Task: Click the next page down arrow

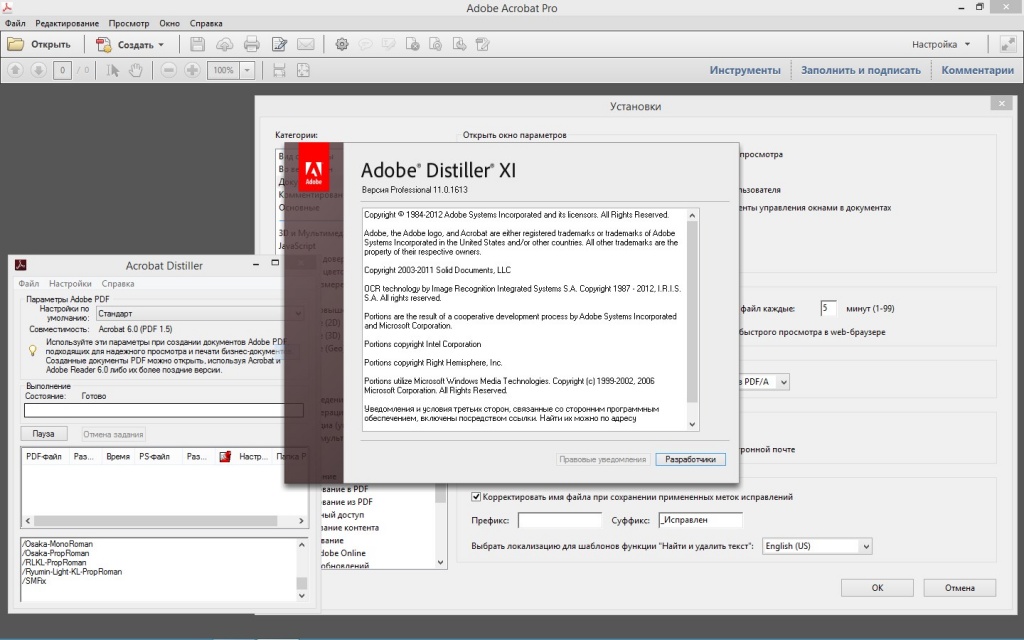Action: pyautogui.click(x=39, y=70)
